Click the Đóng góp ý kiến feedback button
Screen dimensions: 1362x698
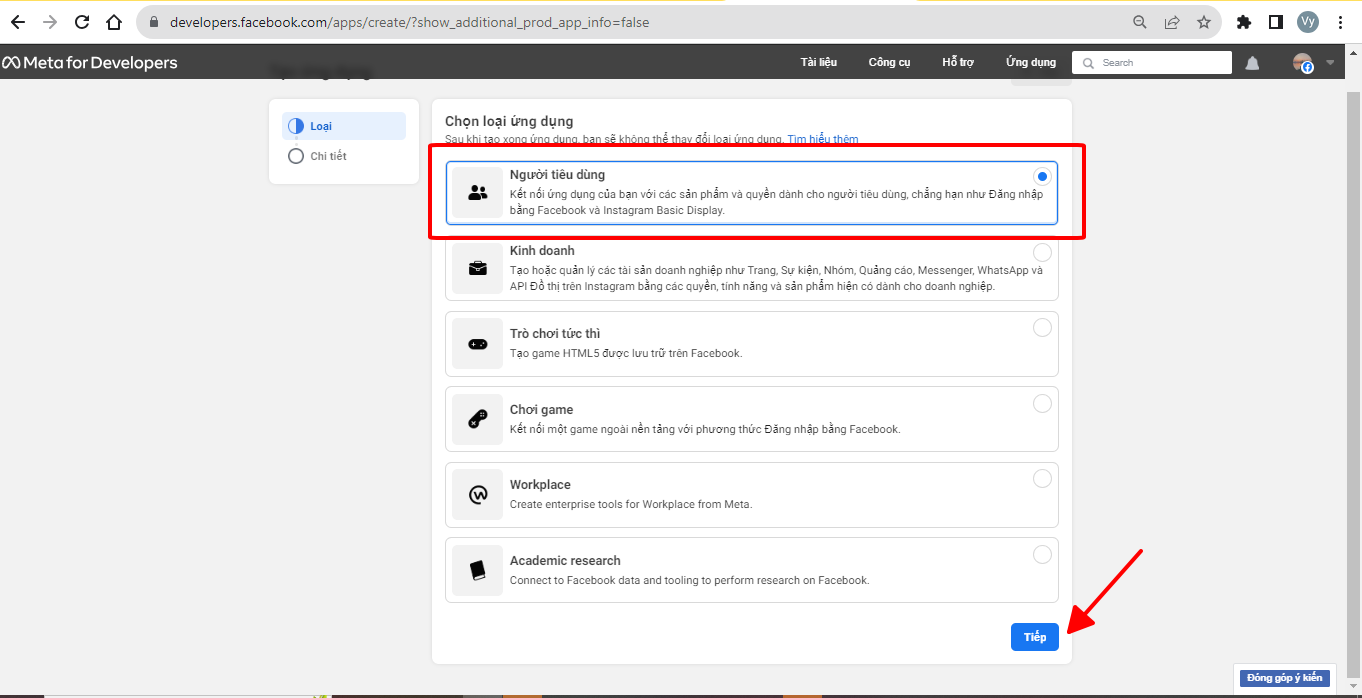pyautogui.click(x=1284, y=678)
